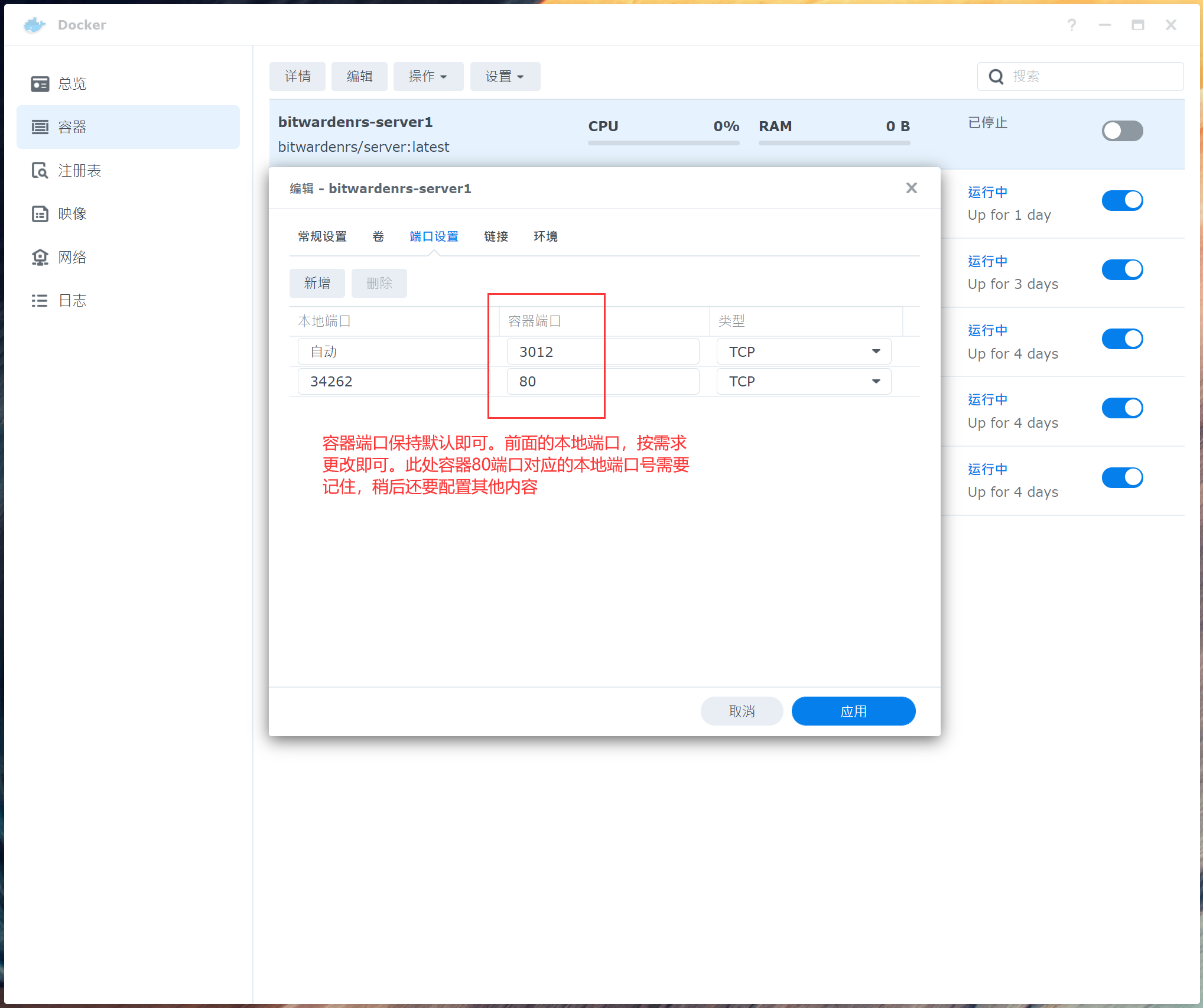Select the Container (容器) sidebar icon
Screen dimensions: 1203x1008
tap(40, 127)
